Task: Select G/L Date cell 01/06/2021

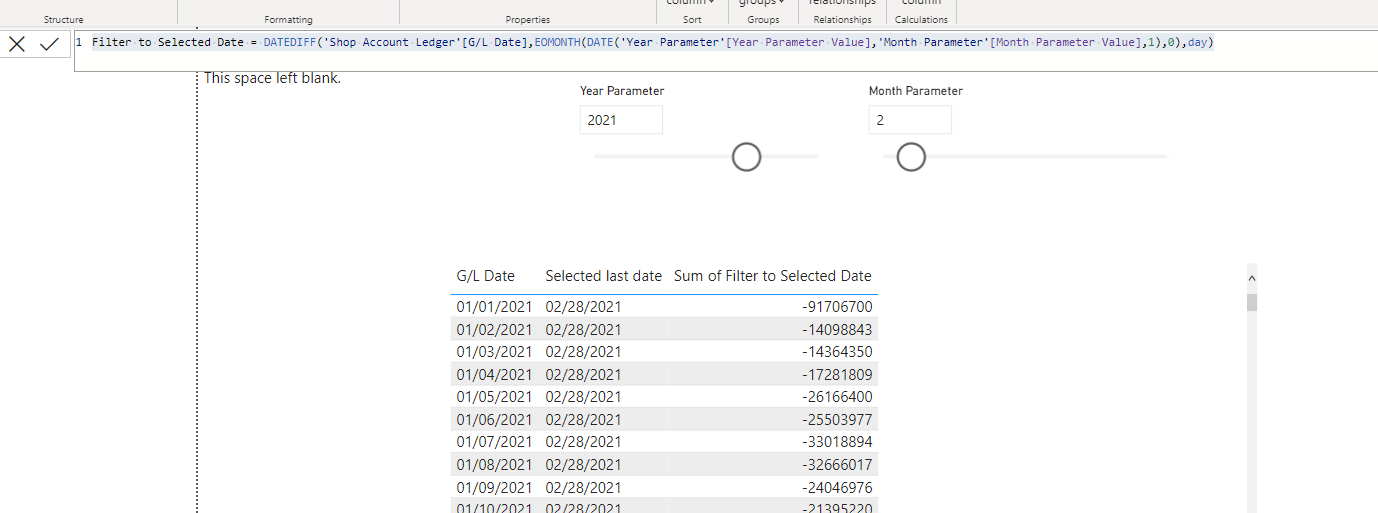Action: click(495, 420)
